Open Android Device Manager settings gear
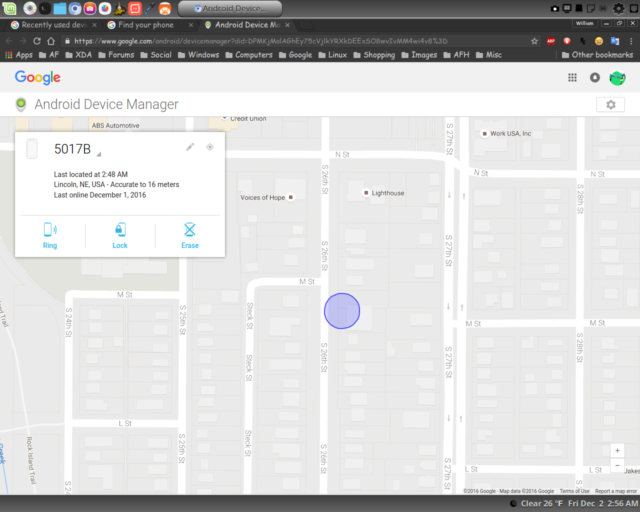 611,105
